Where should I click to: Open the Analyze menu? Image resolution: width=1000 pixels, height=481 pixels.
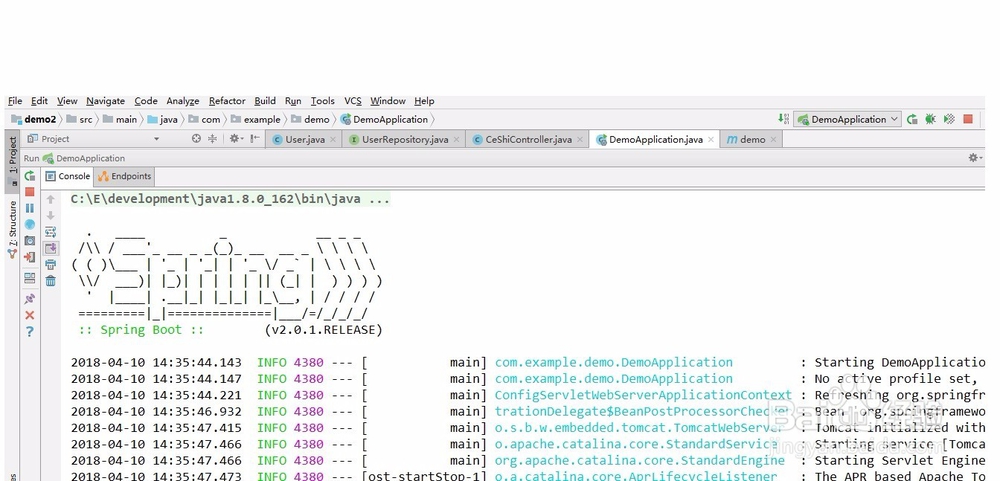pyautogui.click(x=182, y=101)
